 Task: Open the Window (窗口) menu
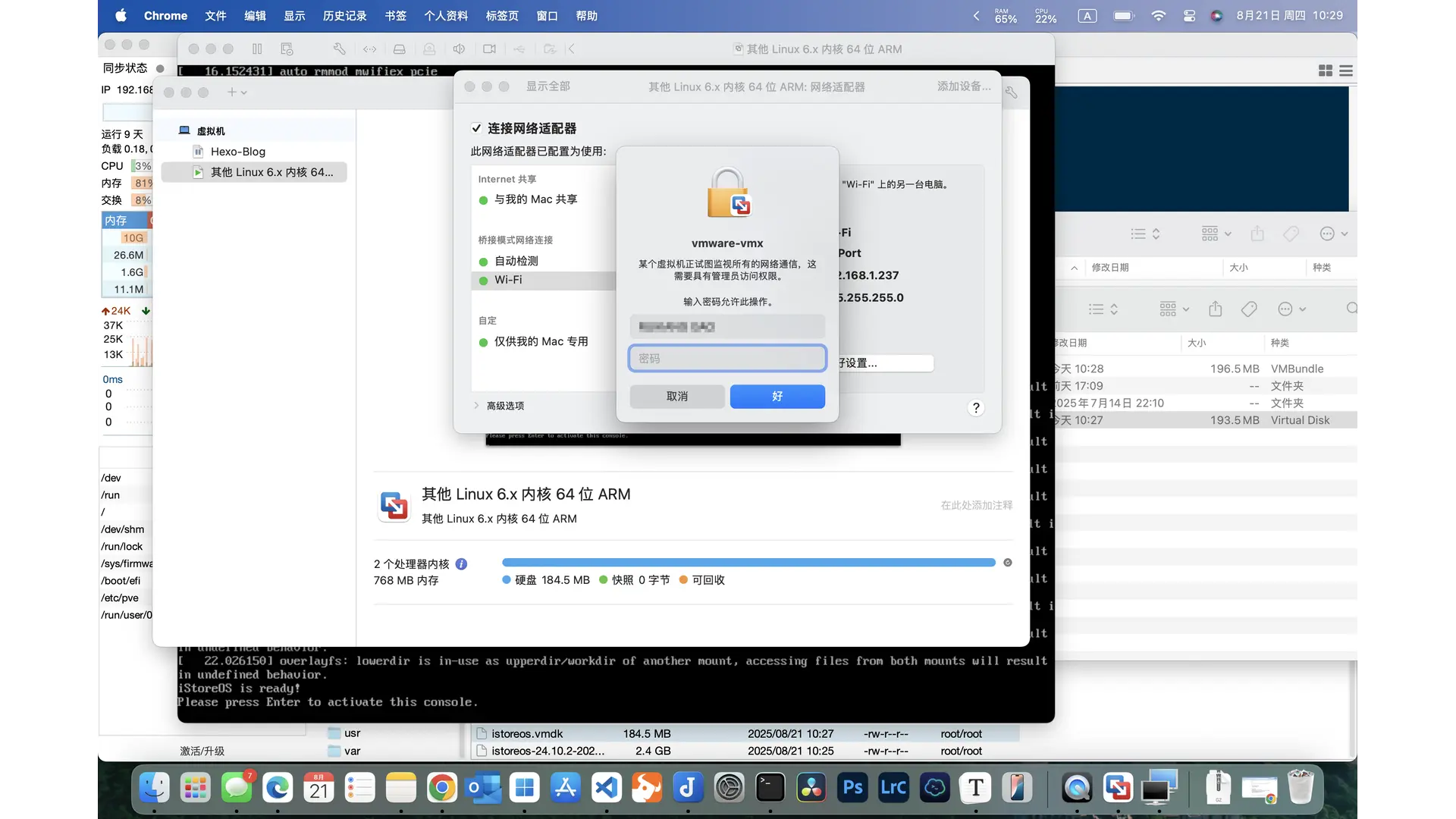(x=547, y=16)
